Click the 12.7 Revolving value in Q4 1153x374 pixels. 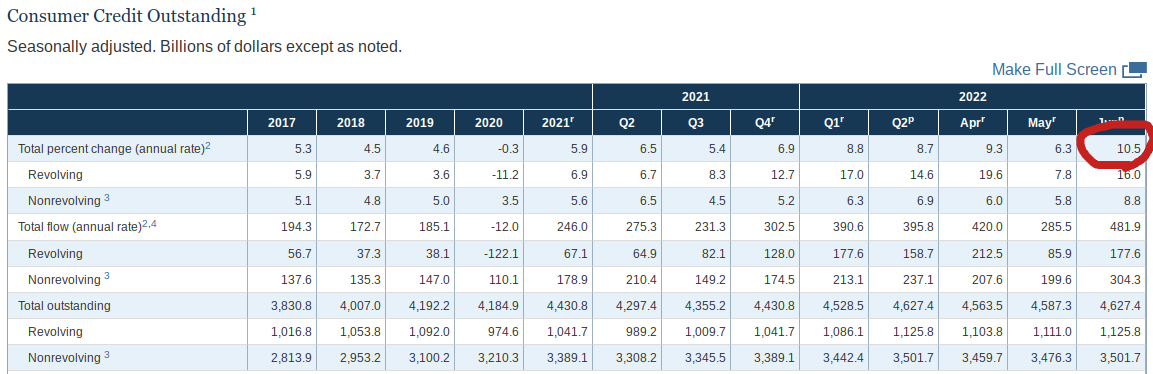click(783, 175)
